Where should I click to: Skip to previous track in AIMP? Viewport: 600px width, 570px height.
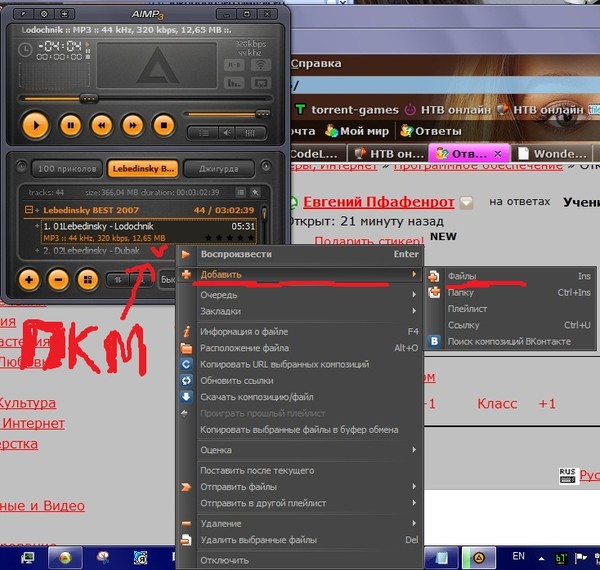(101, 125)
